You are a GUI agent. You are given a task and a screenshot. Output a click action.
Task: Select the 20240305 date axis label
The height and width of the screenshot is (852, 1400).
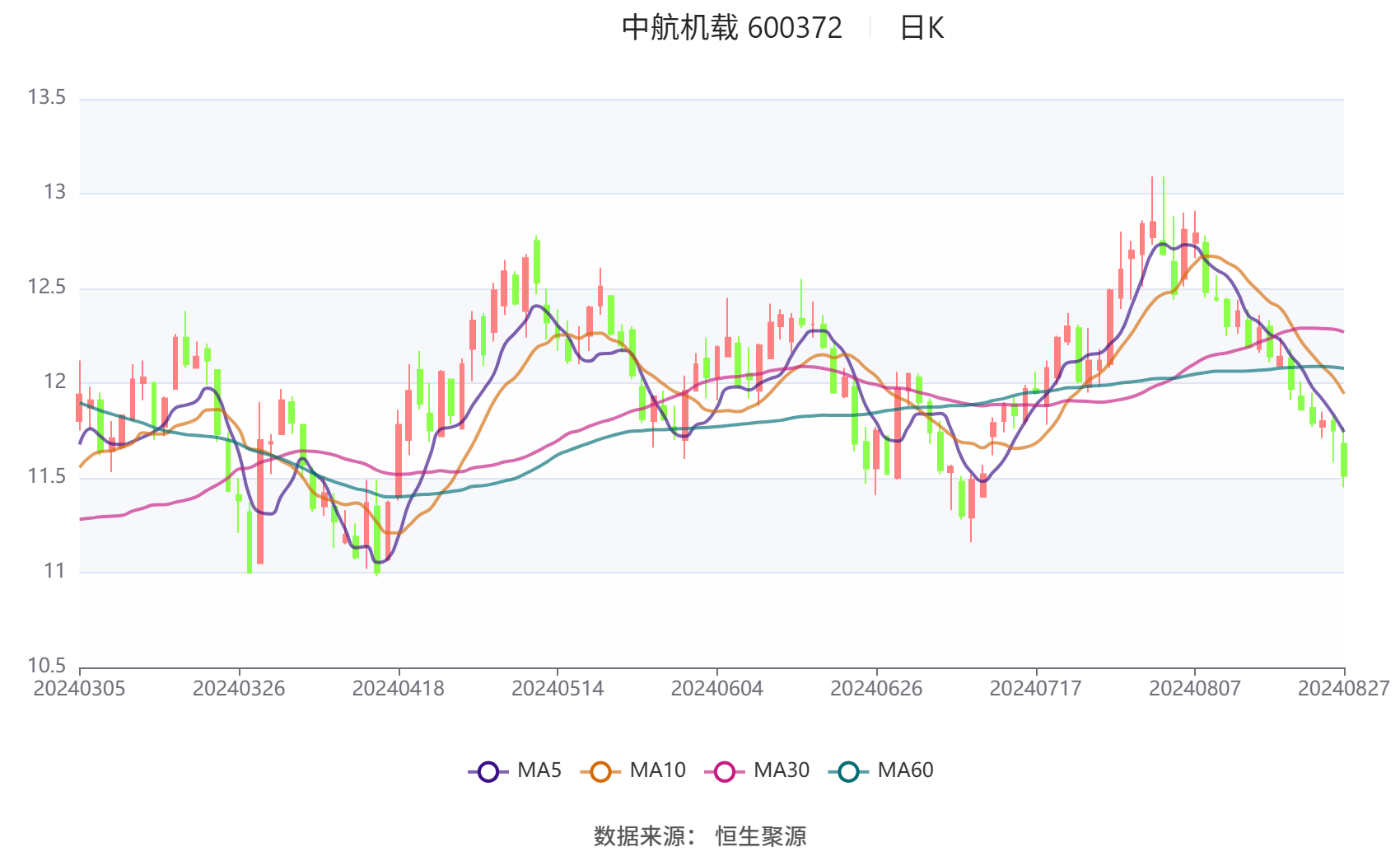click(79, 689)
